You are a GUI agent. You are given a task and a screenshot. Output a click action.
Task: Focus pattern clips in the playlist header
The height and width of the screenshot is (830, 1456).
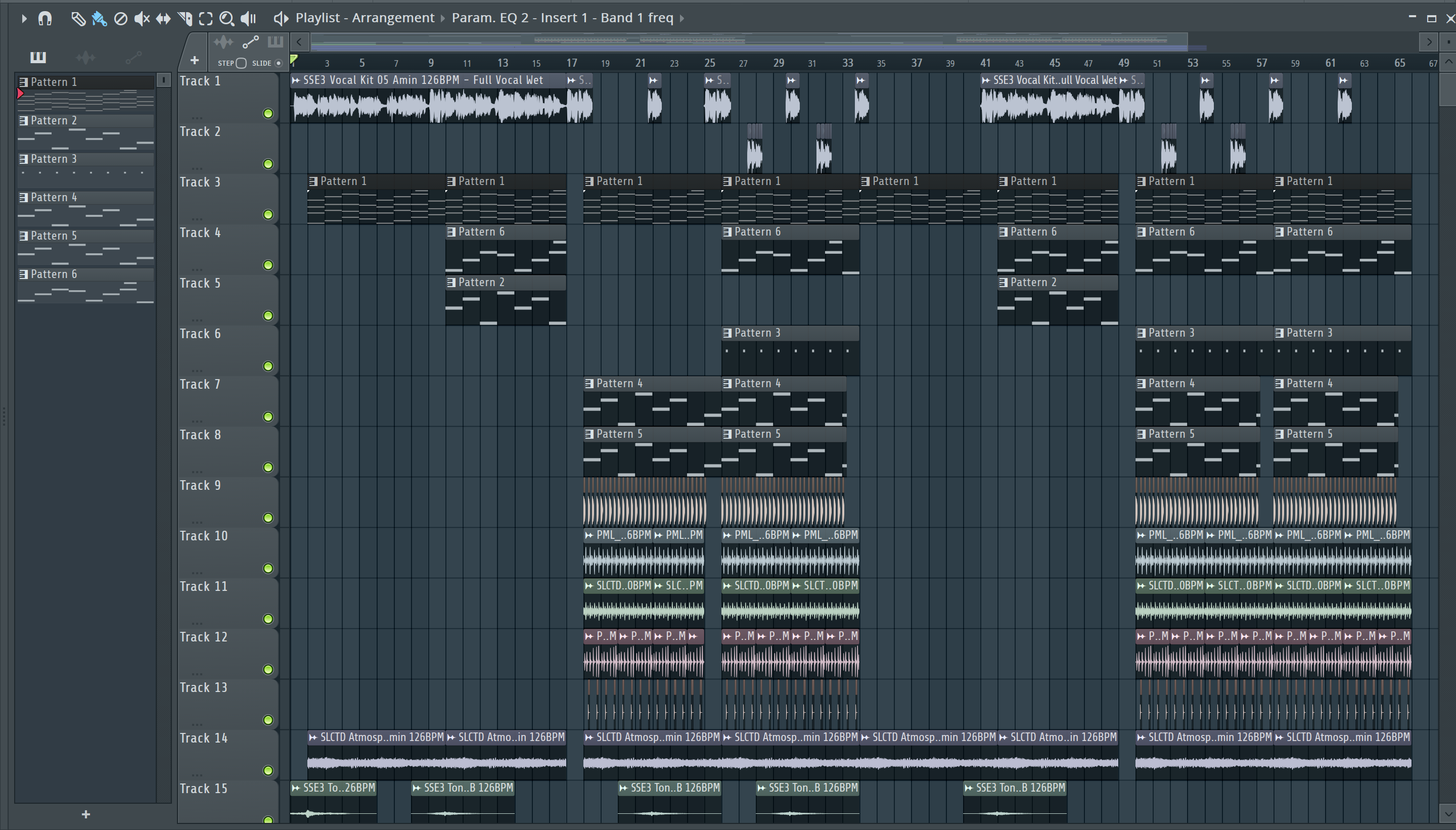click(x=276, y=41)
